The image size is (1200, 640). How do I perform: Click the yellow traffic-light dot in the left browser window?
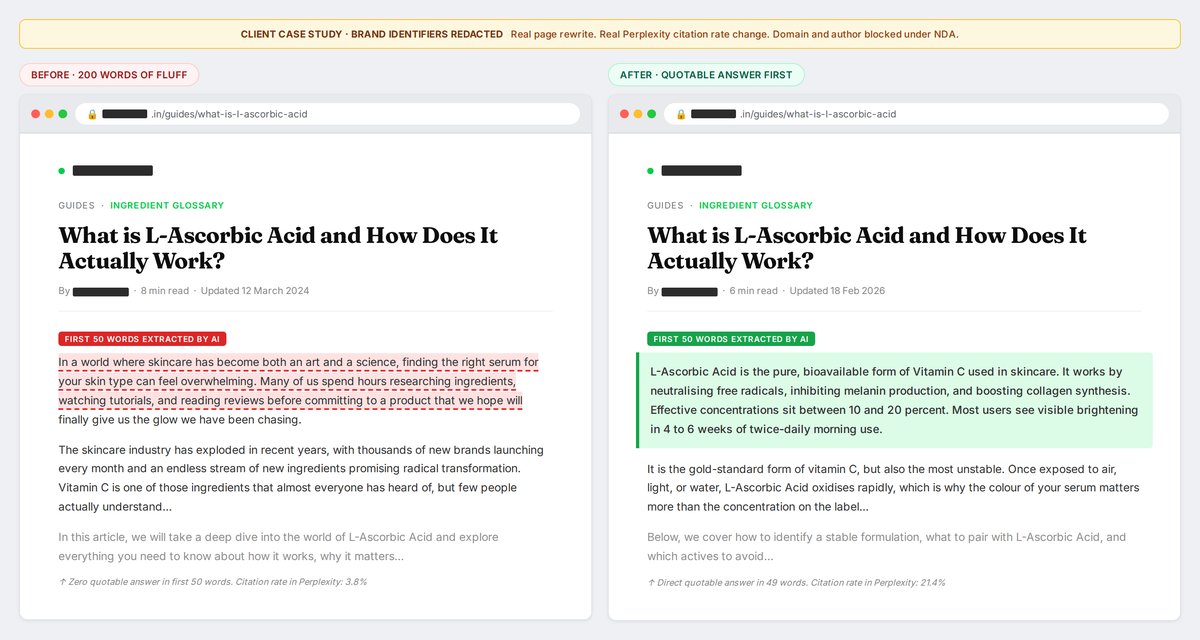[49, 114]
